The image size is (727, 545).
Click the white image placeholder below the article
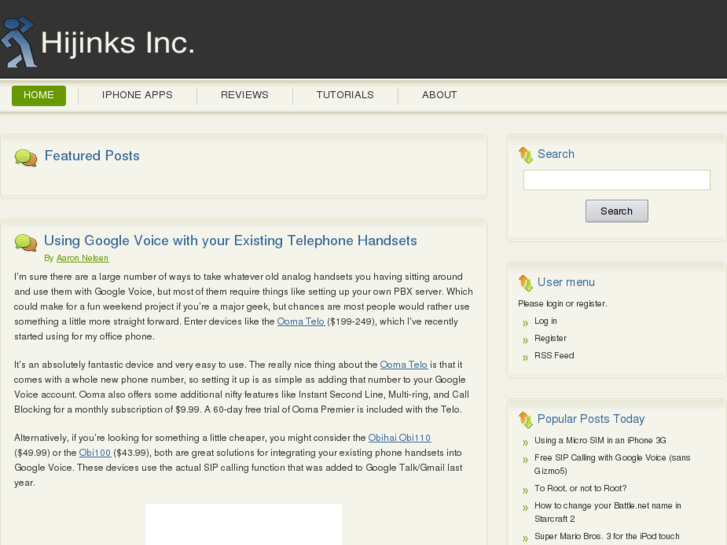[244, 524]
